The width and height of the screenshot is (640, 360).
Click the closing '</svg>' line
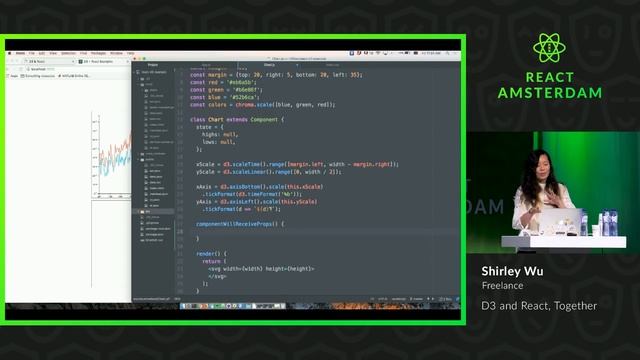point(217,276)
